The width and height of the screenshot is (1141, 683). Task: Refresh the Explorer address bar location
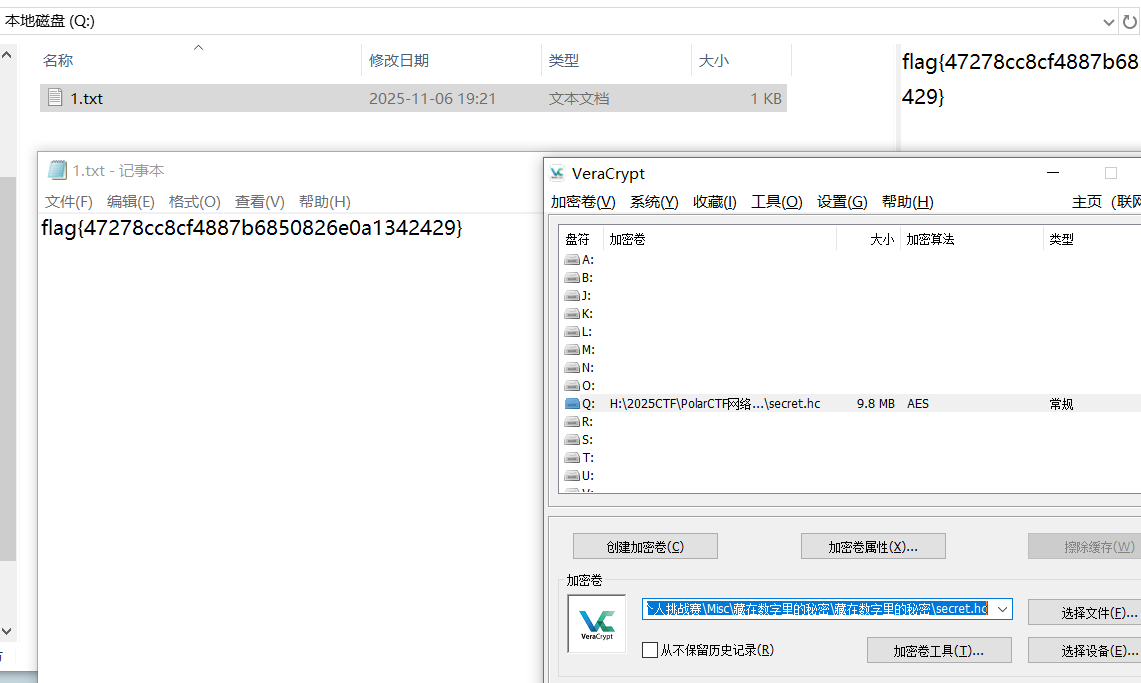[1129, 22]
